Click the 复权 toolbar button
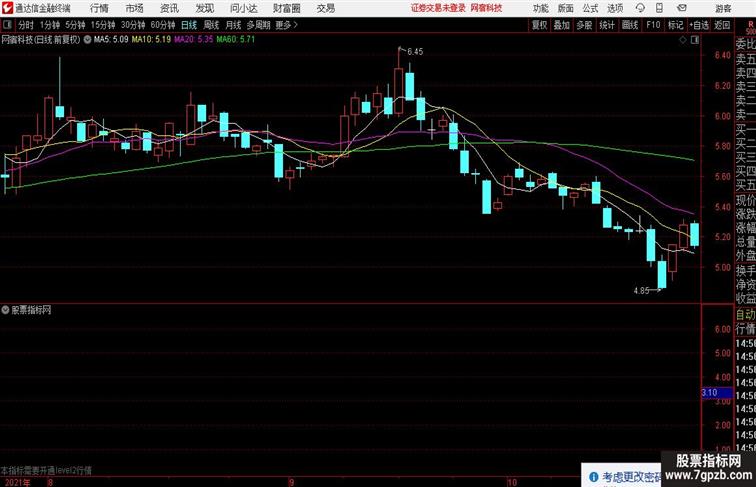 tap(539, 25)
